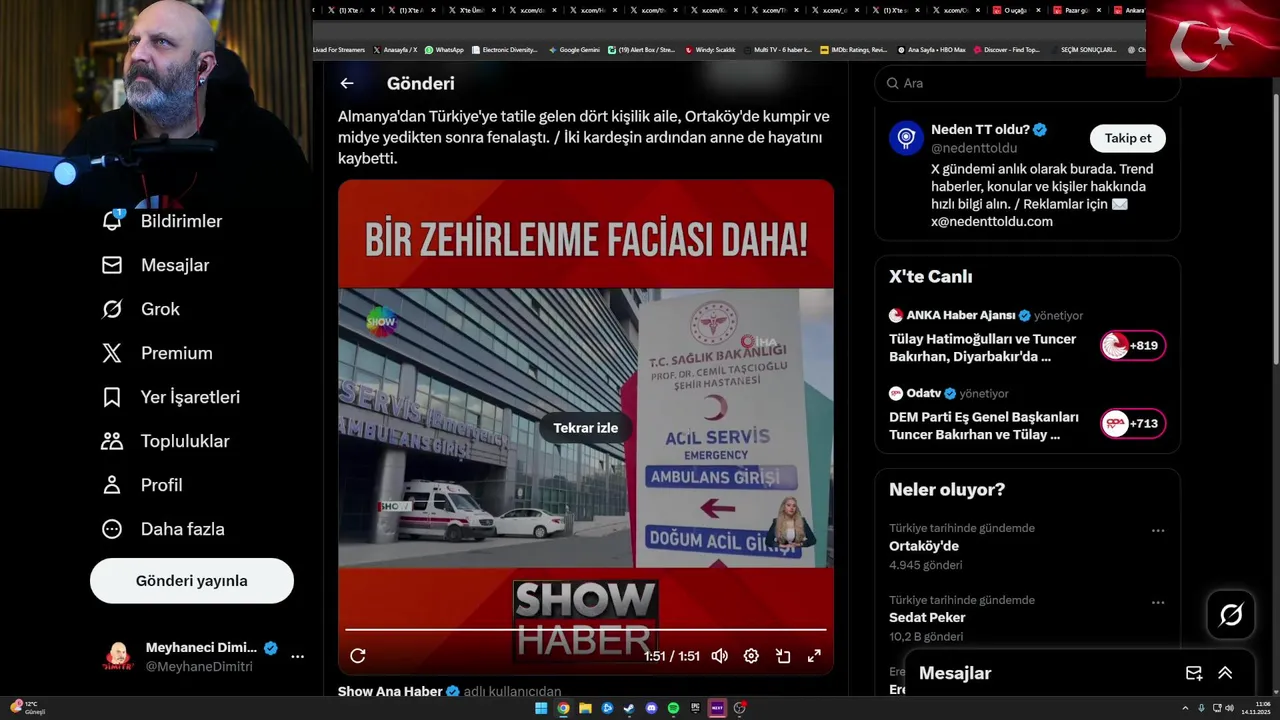The height and width of the screenshot is (720, 1280).
Task: Compose new message in Mesajlar drawer
Action: 1193,673
